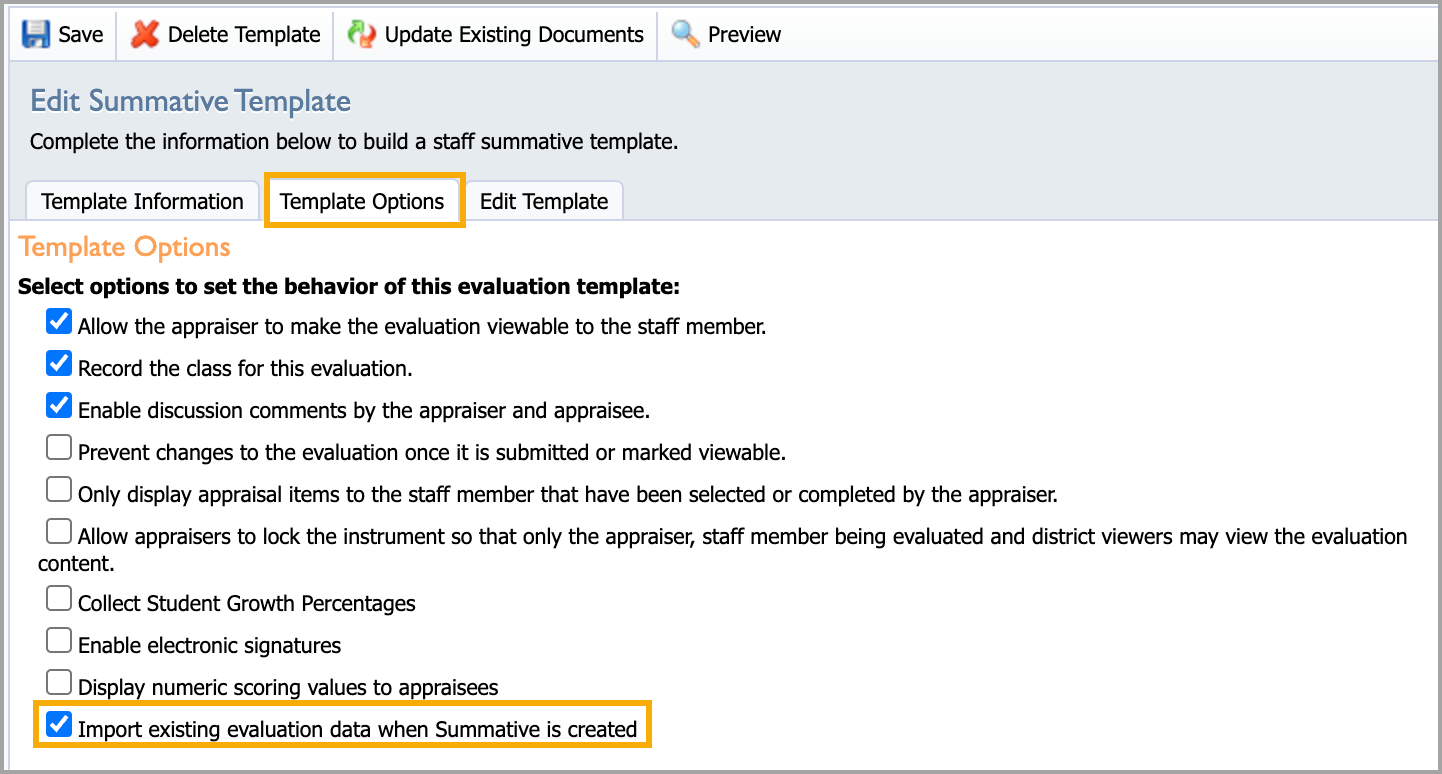Uncheck allow appraiser to make evaluation viewable
This screenshot has width=1442, height=774.
(60, 321)
